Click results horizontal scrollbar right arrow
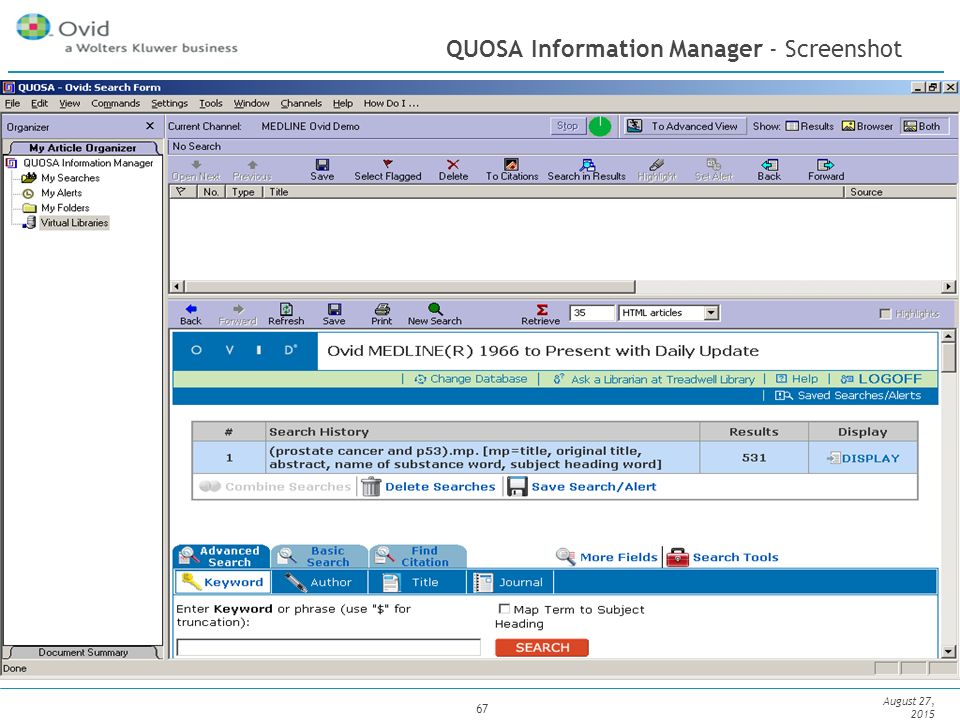This screenshot has height=720, width=960. (948, 287)
